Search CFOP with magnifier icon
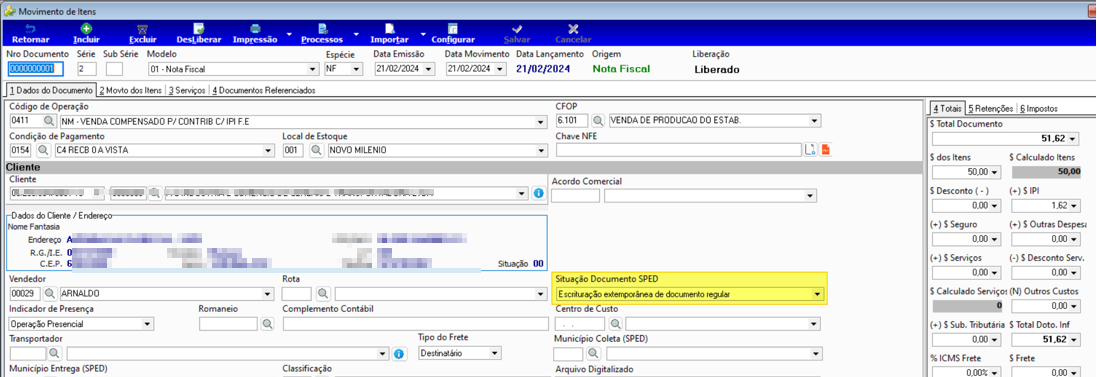Image resolution: width=1097 pixels, height=377 pixels. pyautogui.click(x=599, y=122)
